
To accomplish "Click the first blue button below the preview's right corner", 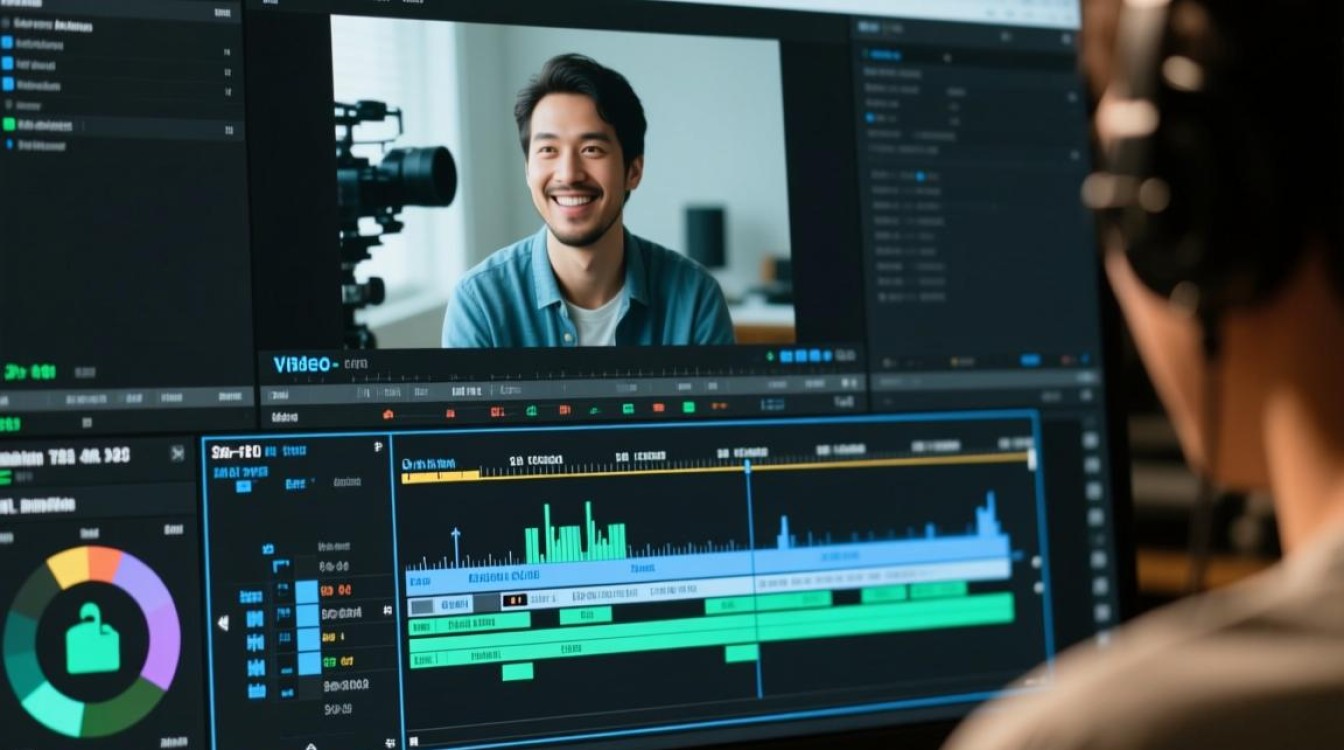I will click(786, 355).
